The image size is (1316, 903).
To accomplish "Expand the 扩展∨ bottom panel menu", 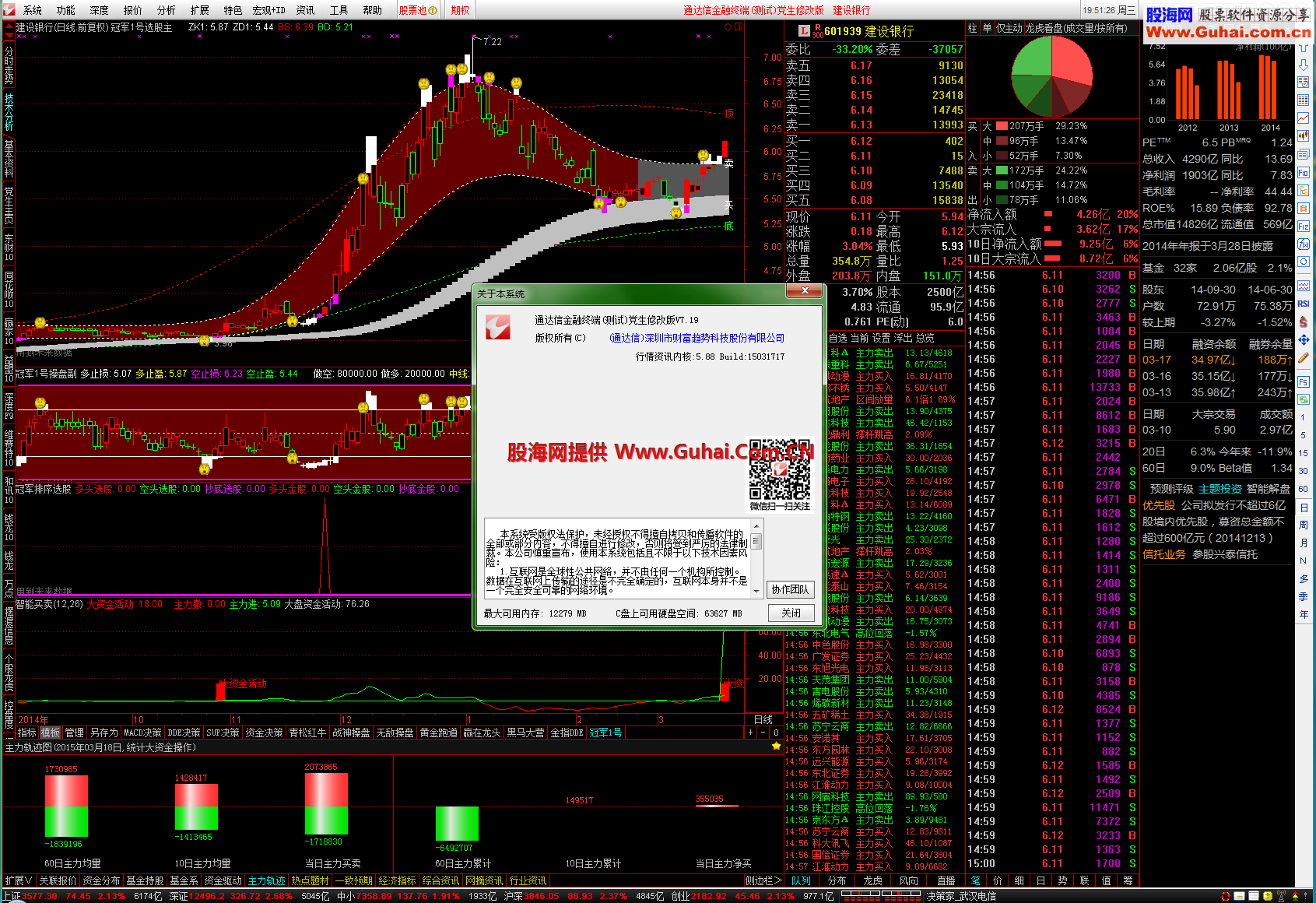I will click(19, 880).
